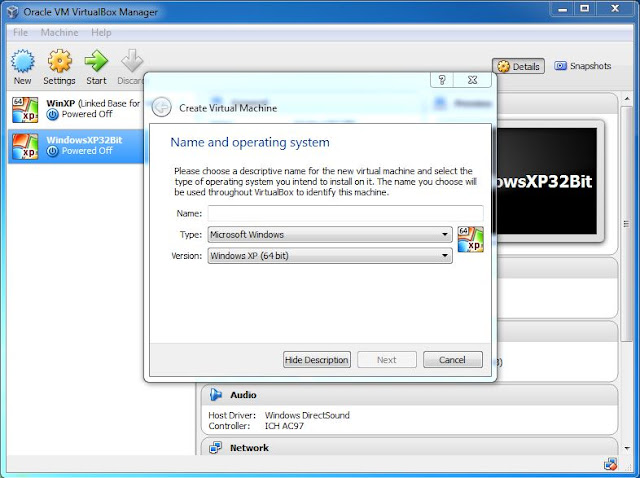Screen dimensions: 640x478
Task: Click the Audio section speaker icon
Action: click(x=216, y=395)
